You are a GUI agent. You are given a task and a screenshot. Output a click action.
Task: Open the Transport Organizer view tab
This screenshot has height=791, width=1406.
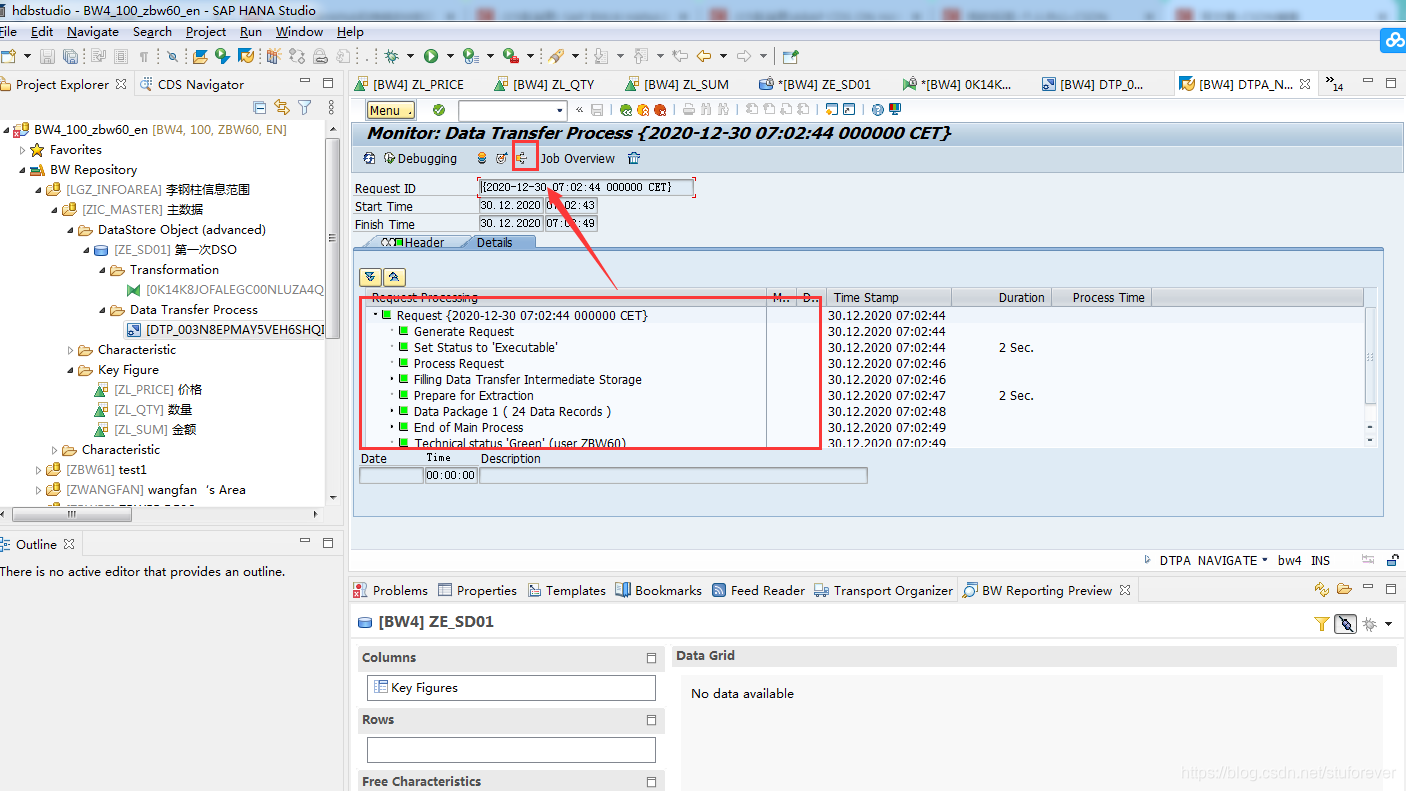click(884, 590)
